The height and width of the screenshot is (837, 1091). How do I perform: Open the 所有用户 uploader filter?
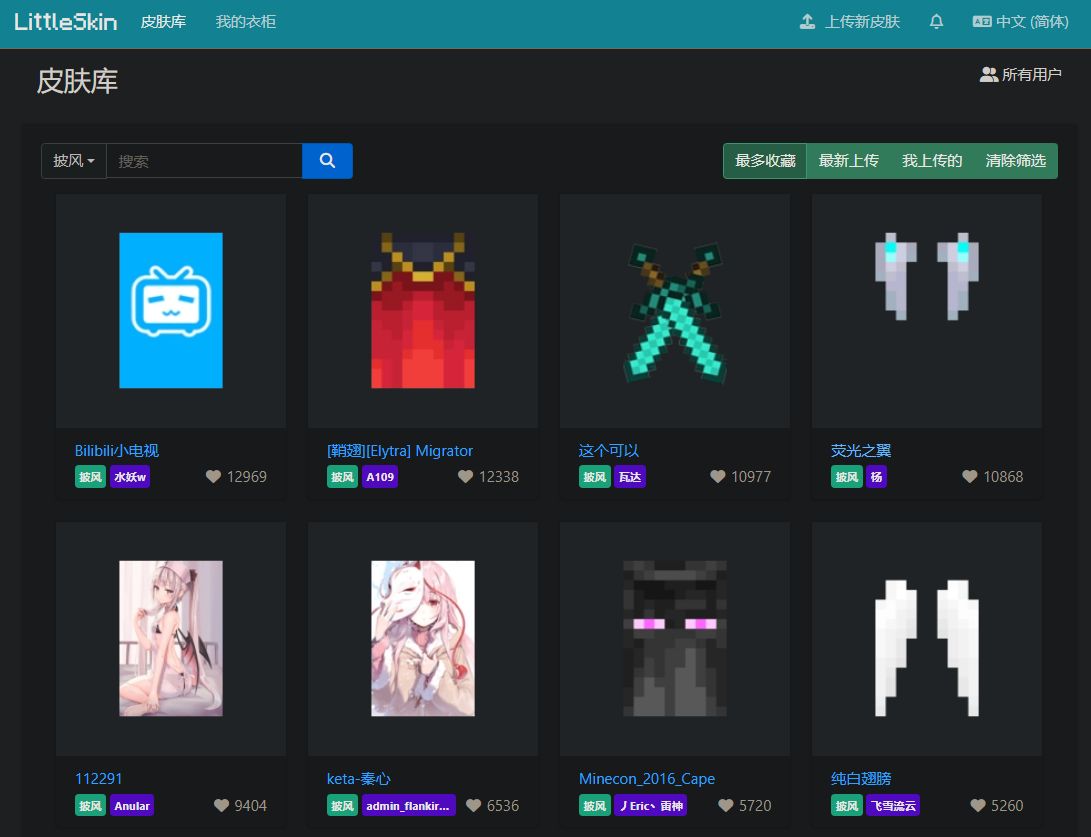pyautogui.click(x=1021, y=74)
